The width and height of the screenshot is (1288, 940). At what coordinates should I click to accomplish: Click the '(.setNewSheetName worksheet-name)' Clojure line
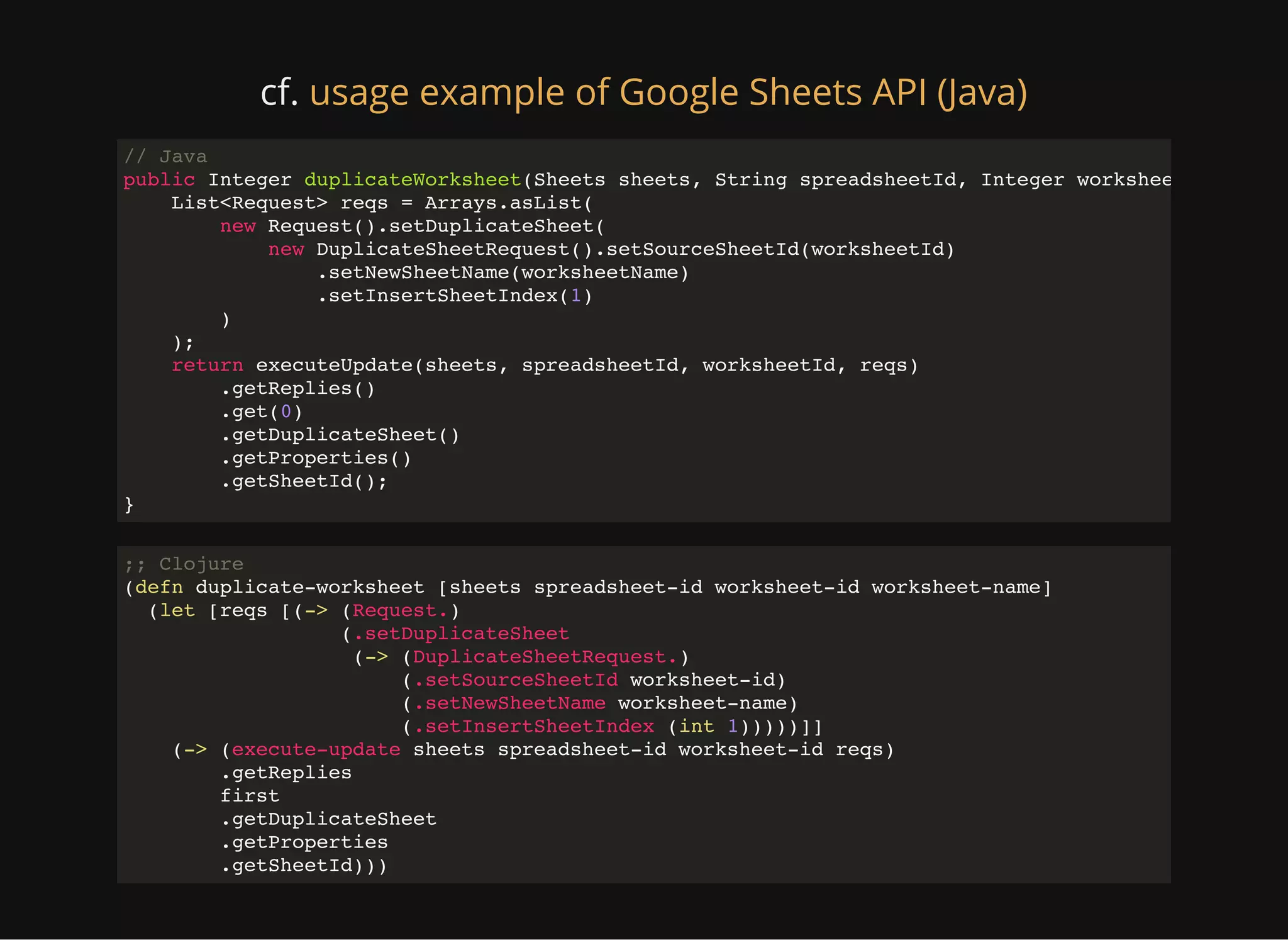tap(600, 704)
